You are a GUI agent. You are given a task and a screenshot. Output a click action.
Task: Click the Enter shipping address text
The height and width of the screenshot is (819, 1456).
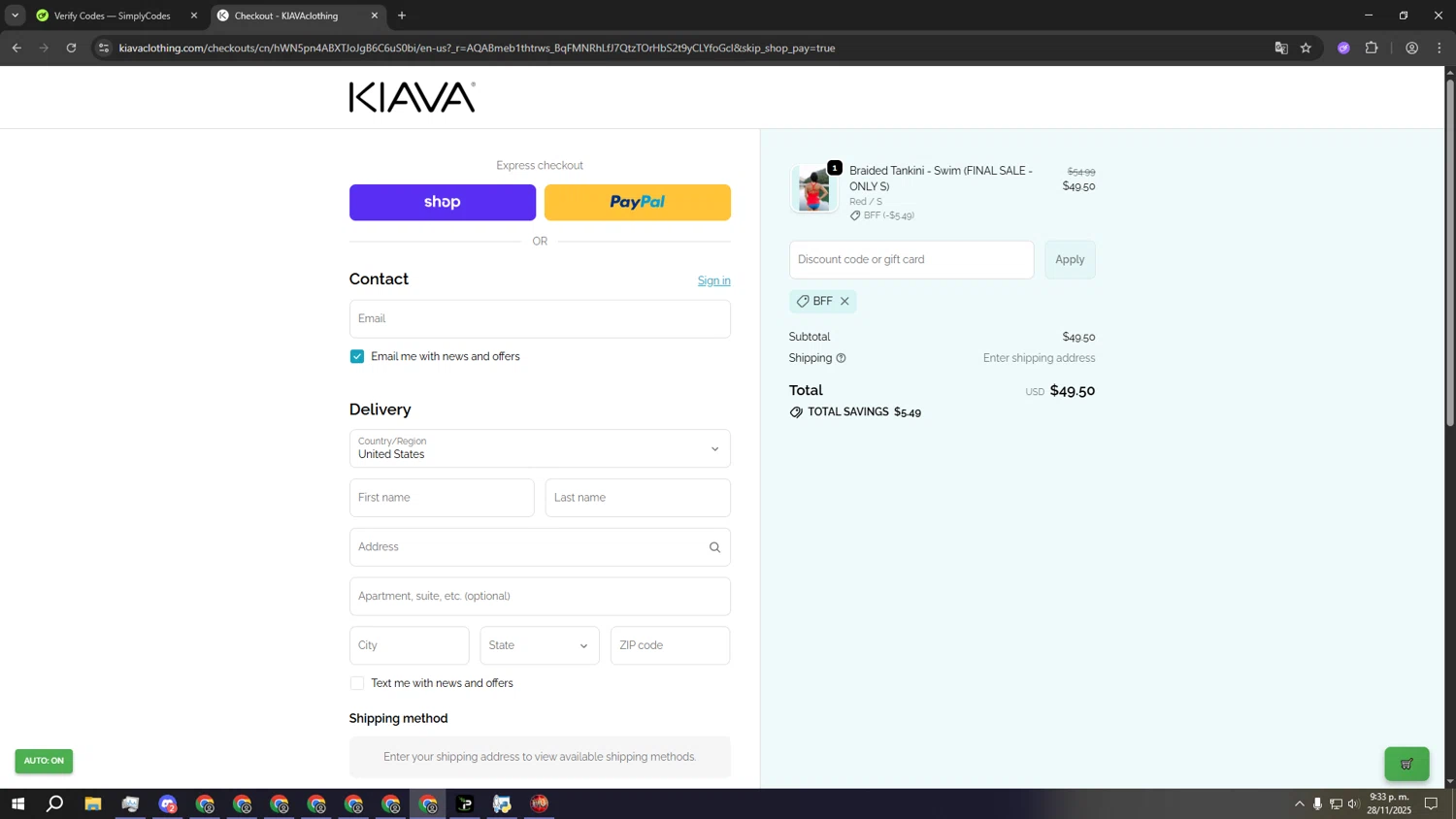tap(1039, 358)
